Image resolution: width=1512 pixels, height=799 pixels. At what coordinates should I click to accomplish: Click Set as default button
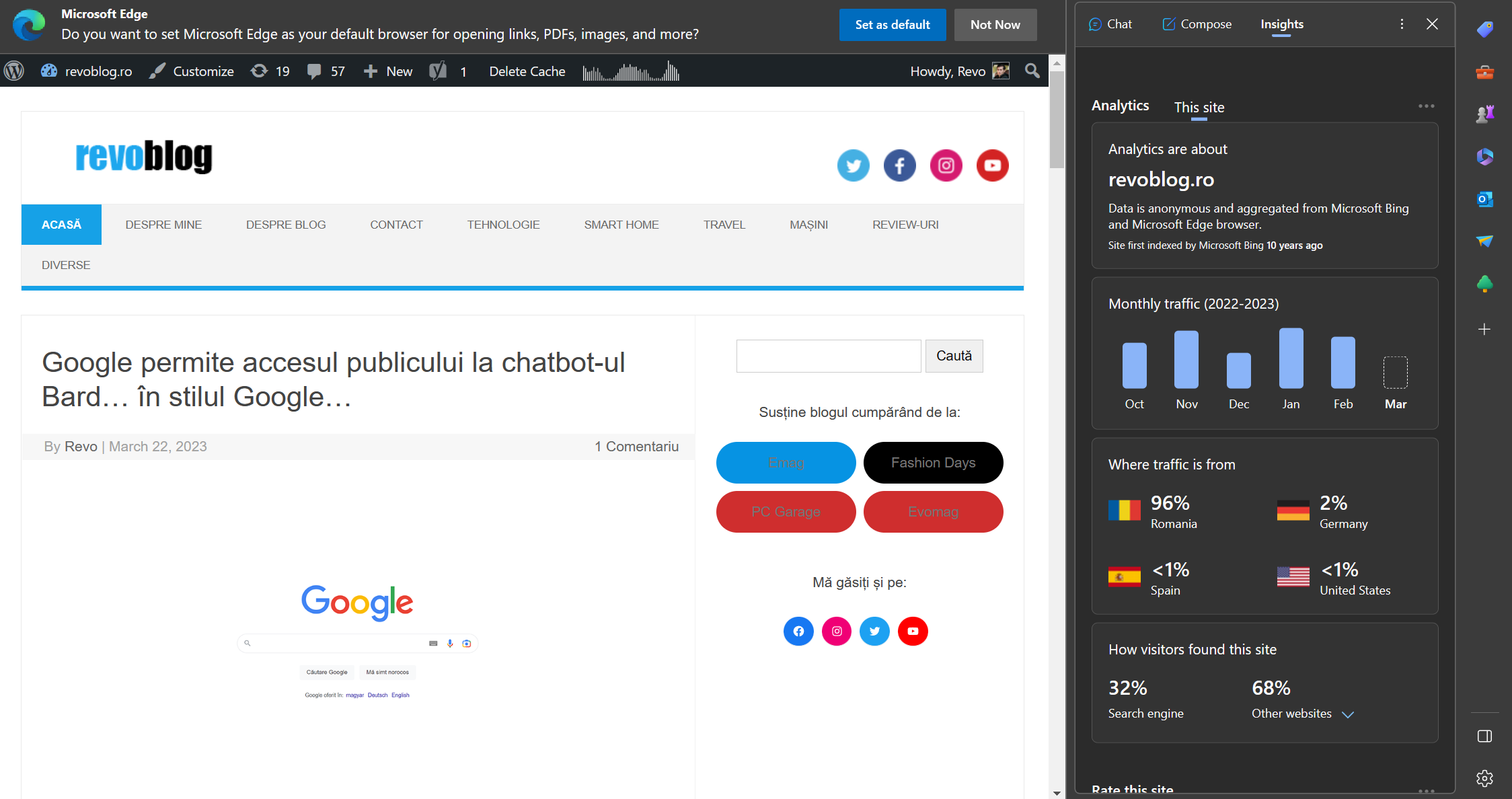click(893, 25)
